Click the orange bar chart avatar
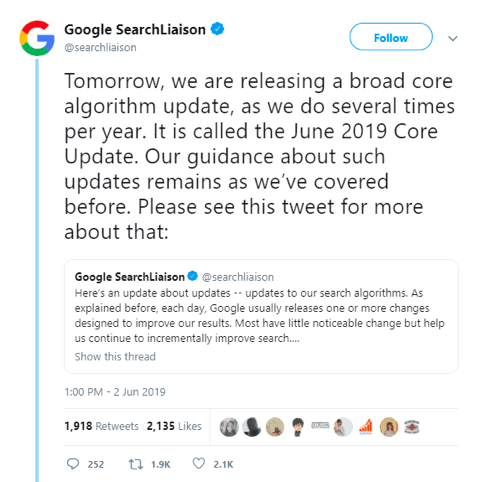Viewport: 488px width, 482px height. 366,427
